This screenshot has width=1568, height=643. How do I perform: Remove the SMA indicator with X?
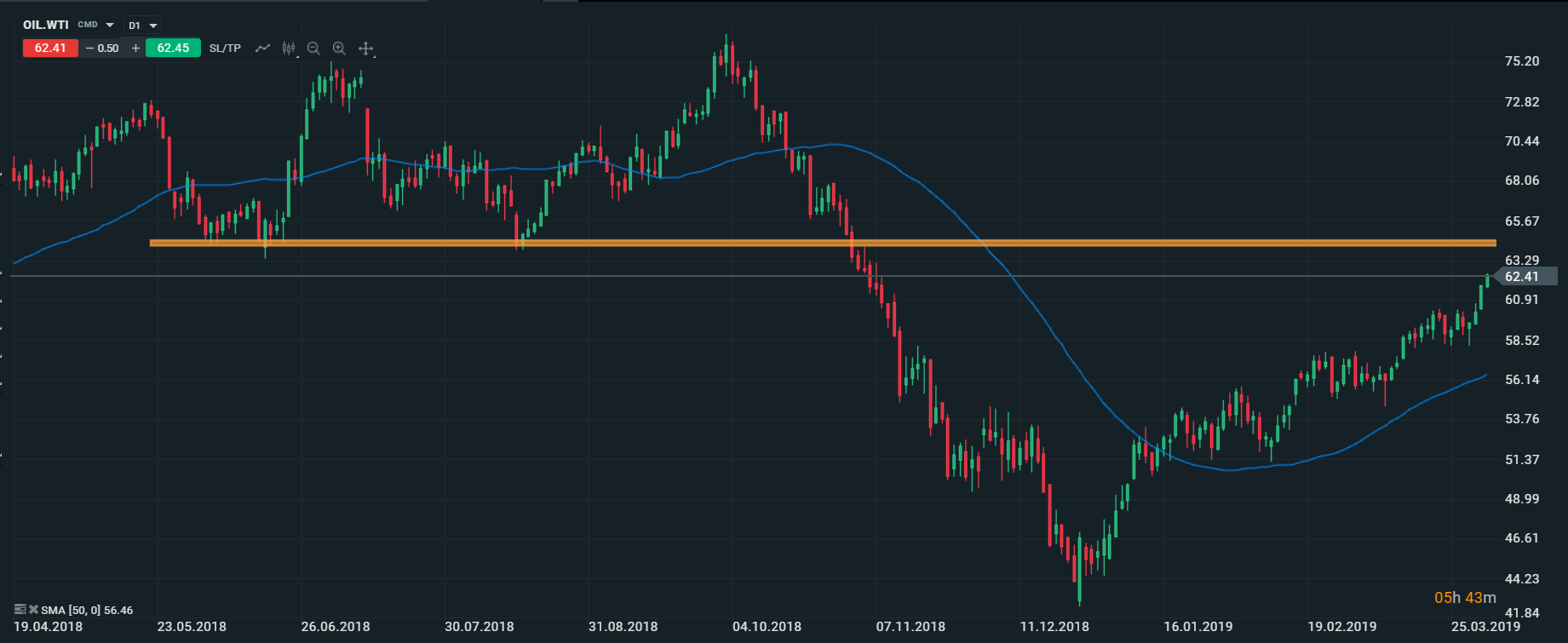pyautogui.click(x=33, y=610)
